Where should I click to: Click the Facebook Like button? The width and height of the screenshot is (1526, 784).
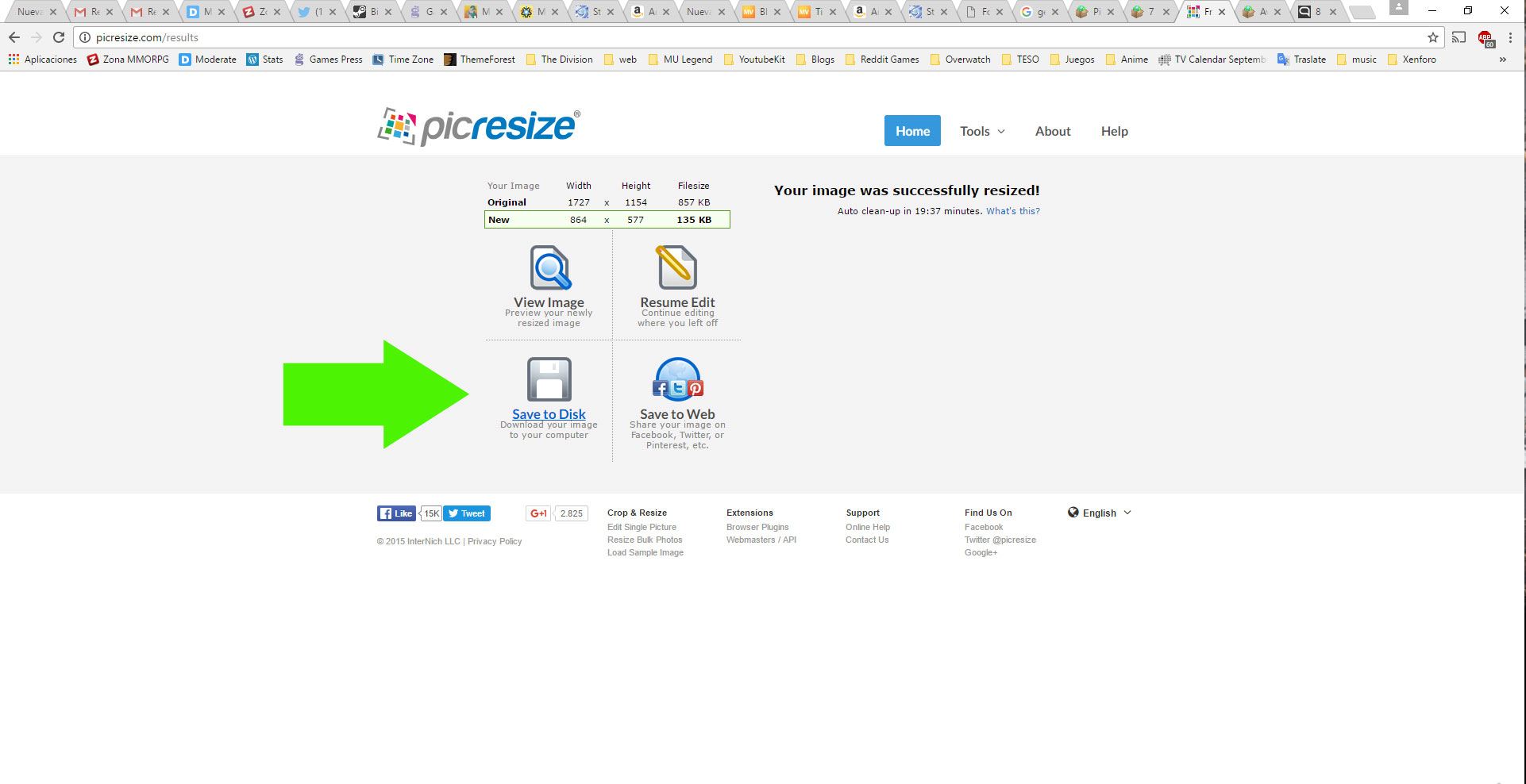click(x=396, y=513)
